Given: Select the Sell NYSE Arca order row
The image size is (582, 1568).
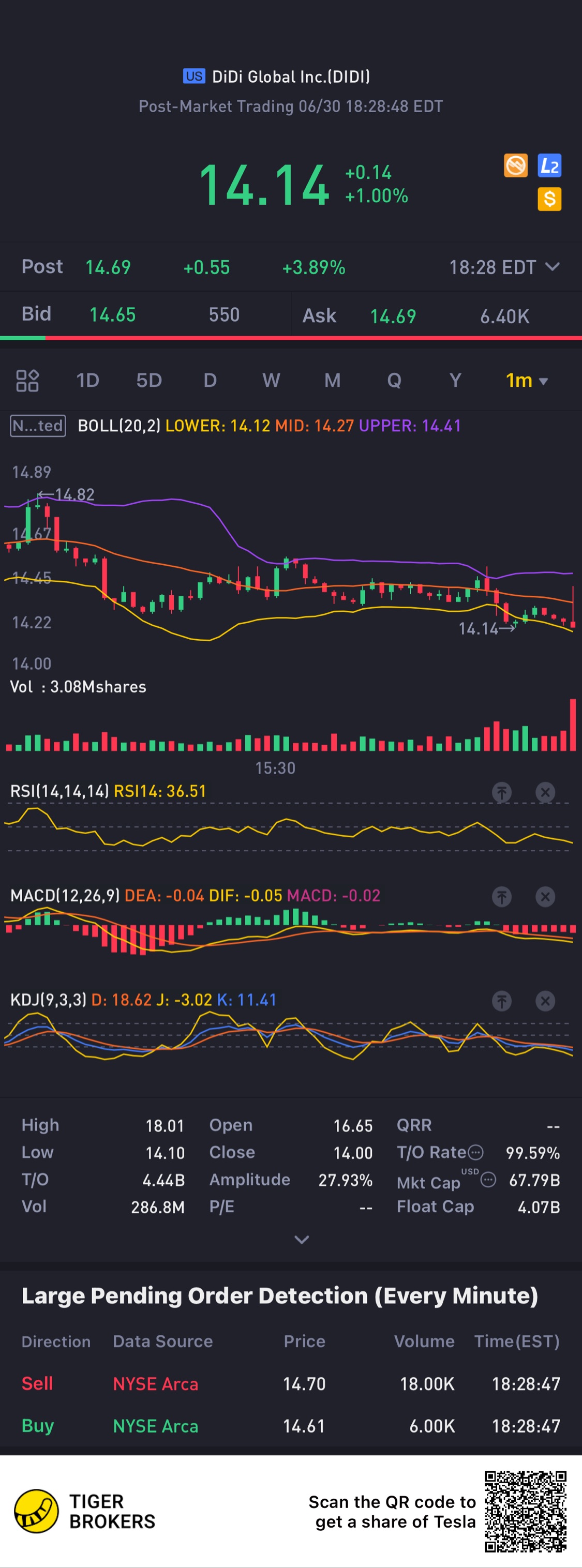Looking at the screenshot, I should pyautogui.click(x=291, y=1383).
